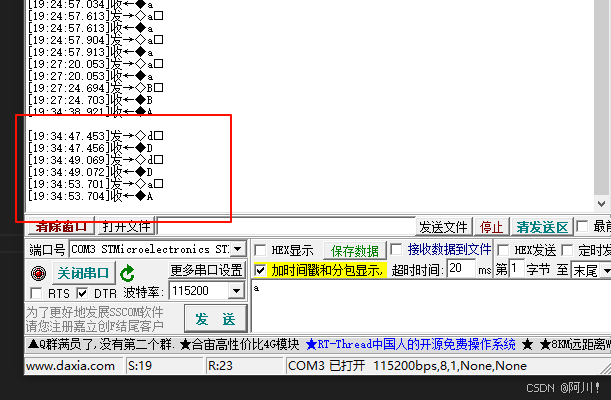Enable the RTS checkbox
The height and width of the screenshot is (400, 611).
[36, 293]
